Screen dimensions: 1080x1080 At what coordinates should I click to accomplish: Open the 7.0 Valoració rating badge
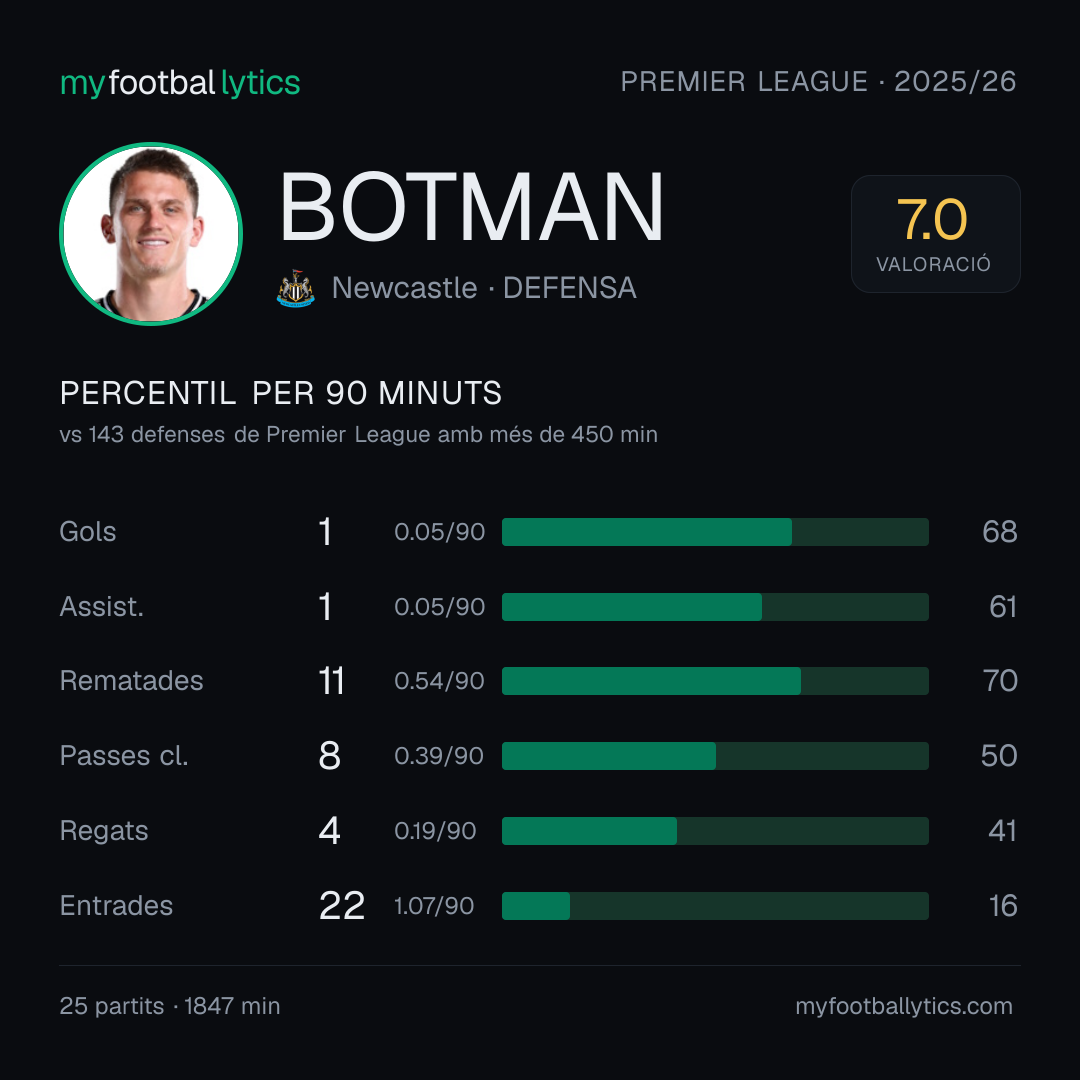[x=935, y=234]
